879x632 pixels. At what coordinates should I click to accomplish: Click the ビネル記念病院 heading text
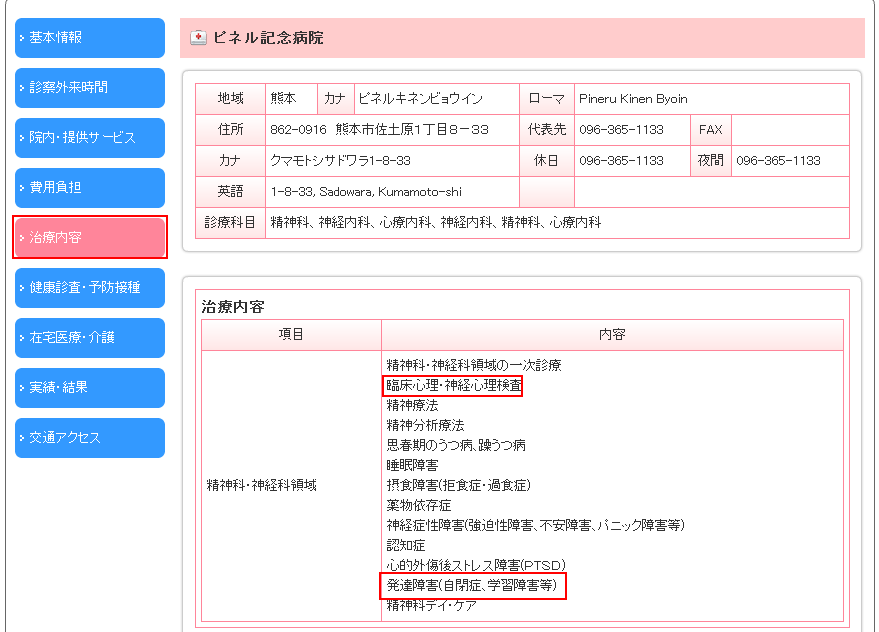[x=268, y=38]
